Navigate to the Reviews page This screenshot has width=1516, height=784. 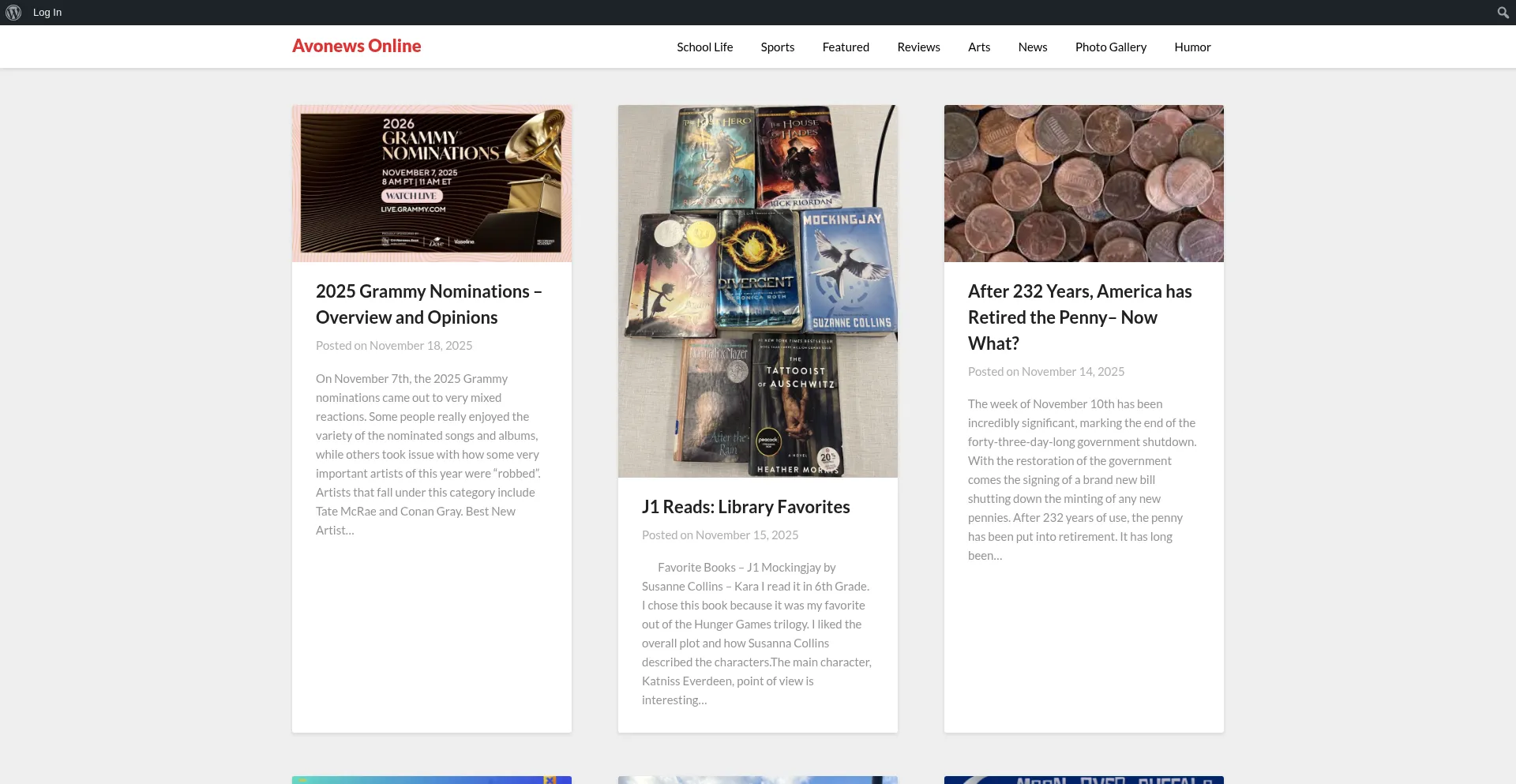point(918,47)
